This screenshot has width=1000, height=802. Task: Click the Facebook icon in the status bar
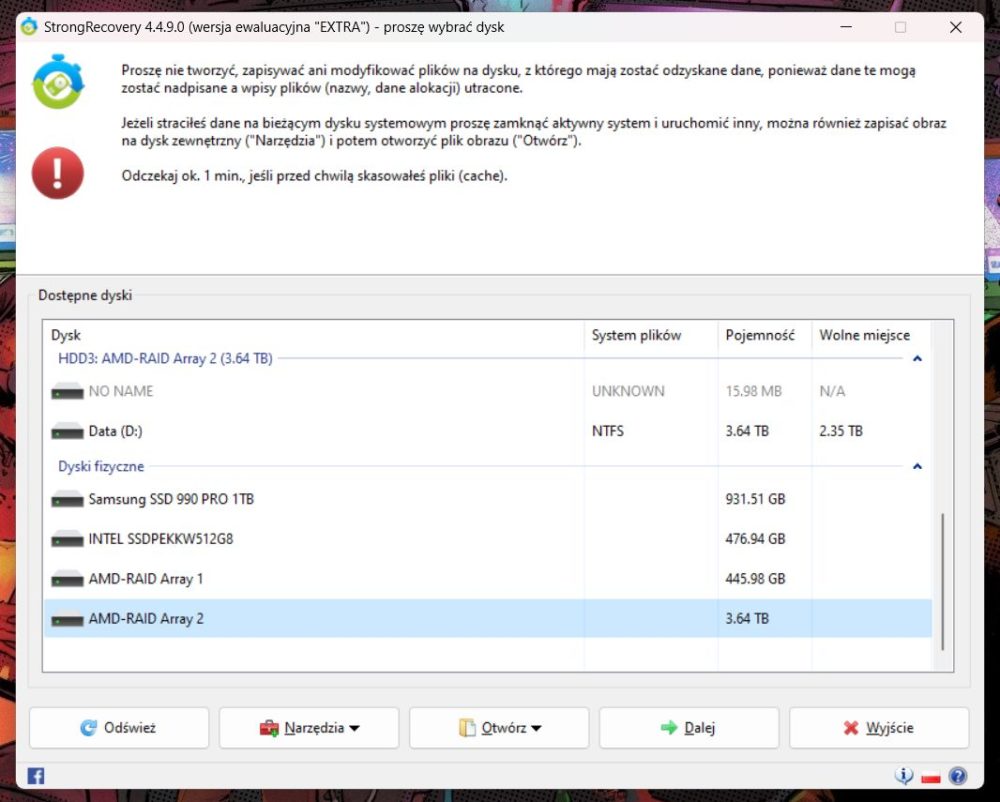[36, 776]
